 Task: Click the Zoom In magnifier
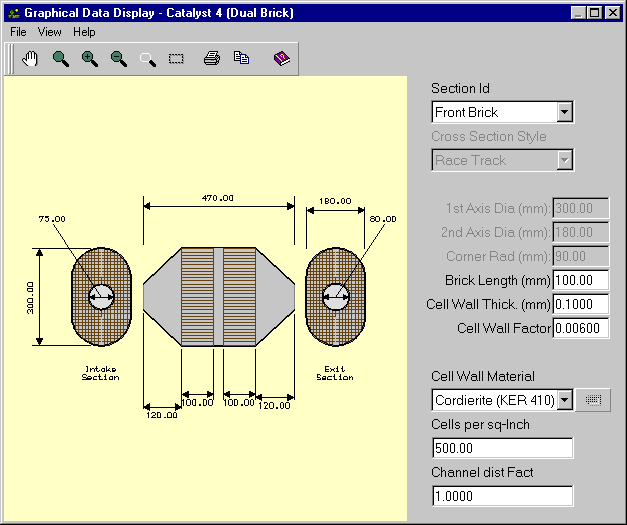click(90, 59)
